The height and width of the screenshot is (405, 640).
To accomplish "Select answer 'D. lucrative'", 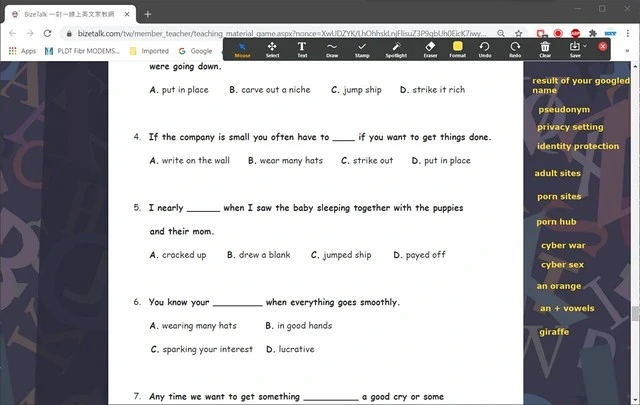I will coord(290,349).
